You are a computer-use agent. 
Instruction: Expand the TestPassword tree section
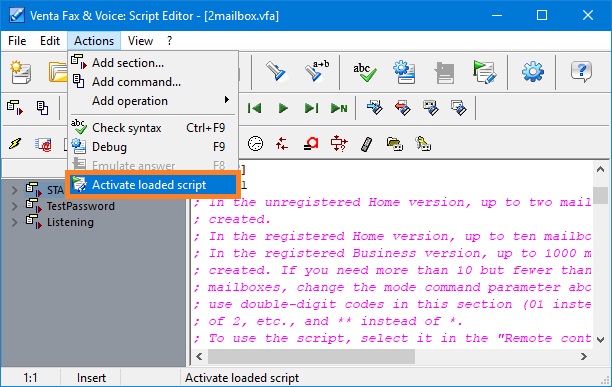(14, 206)
